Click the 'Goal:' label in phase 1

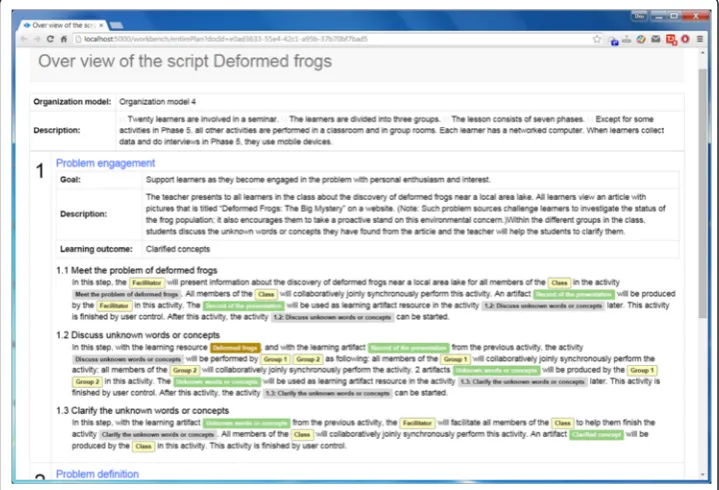tap(70, 180)
